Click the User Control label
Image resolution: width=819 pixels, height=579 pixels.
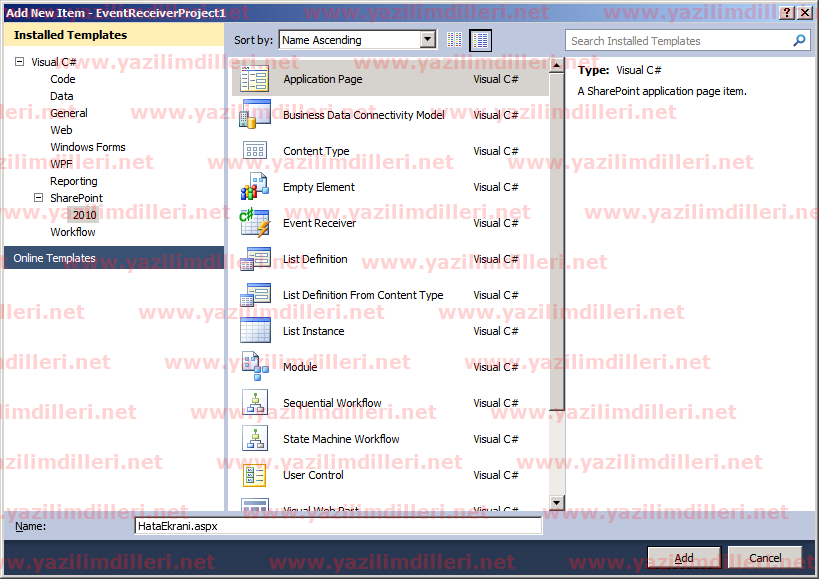pyautogui.click(x=313, y=475)
